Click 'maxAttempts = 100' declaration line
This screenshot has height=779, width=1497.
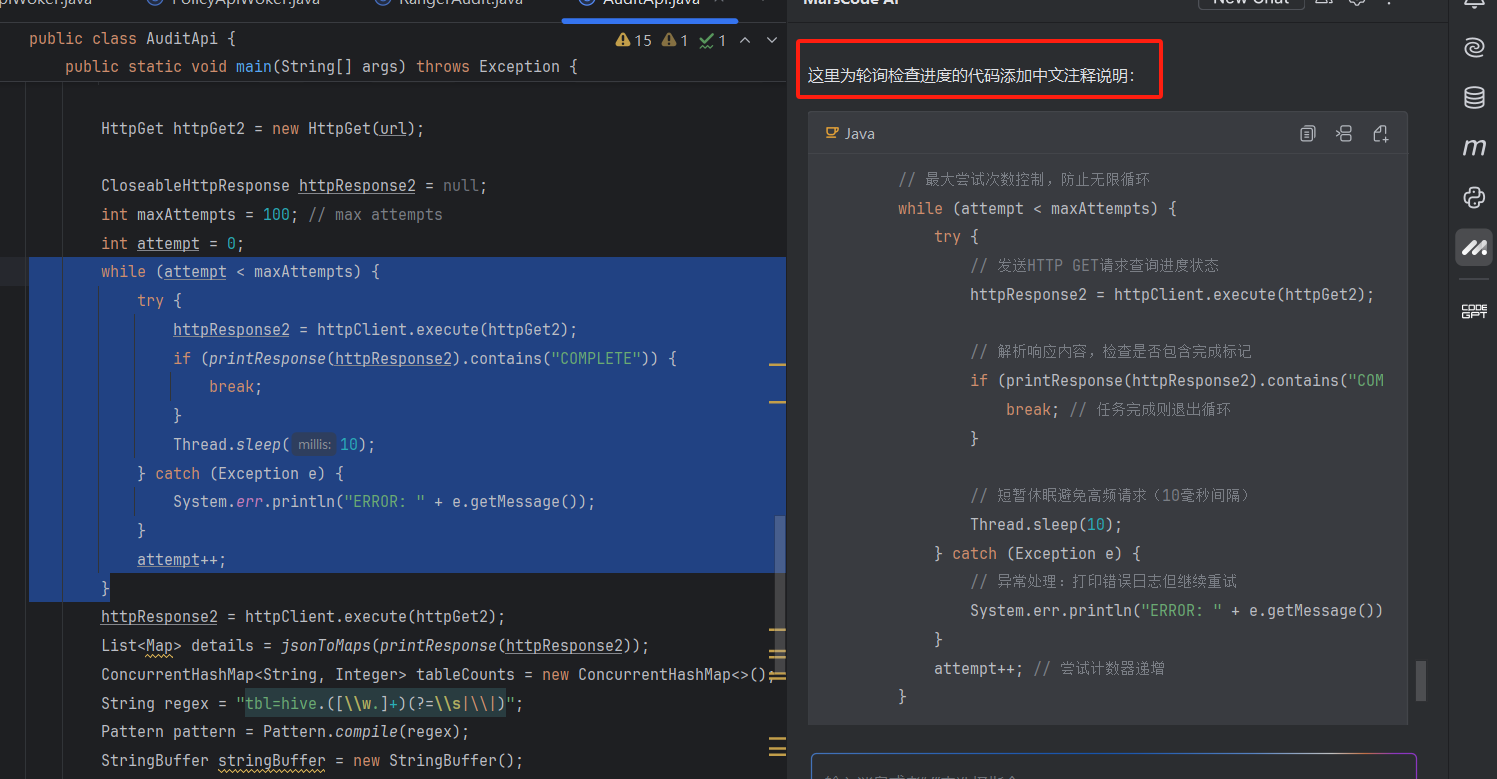(271, 215)
